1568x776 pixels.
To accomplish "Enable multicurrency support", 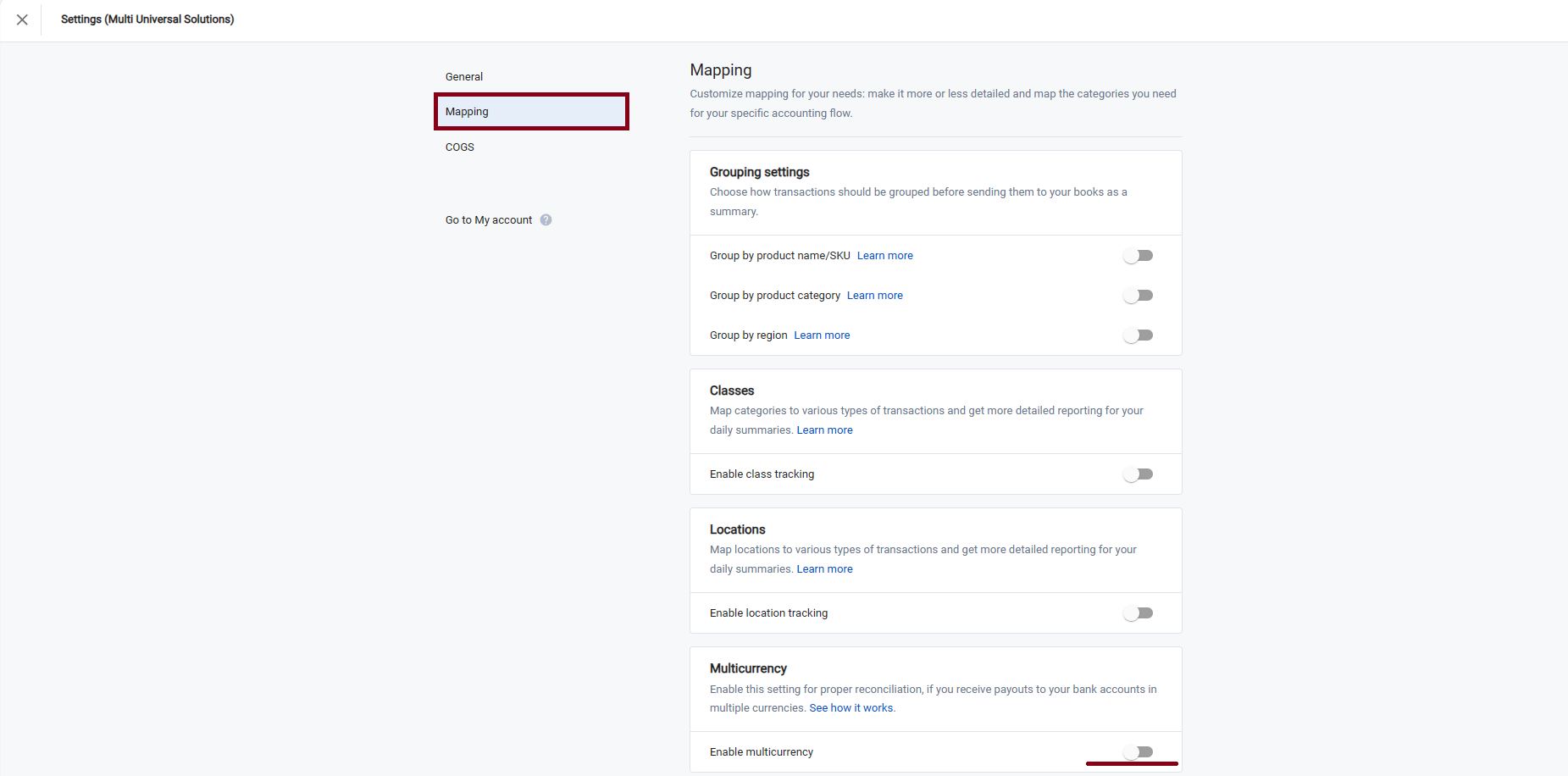I will [x=1138, y=751].
